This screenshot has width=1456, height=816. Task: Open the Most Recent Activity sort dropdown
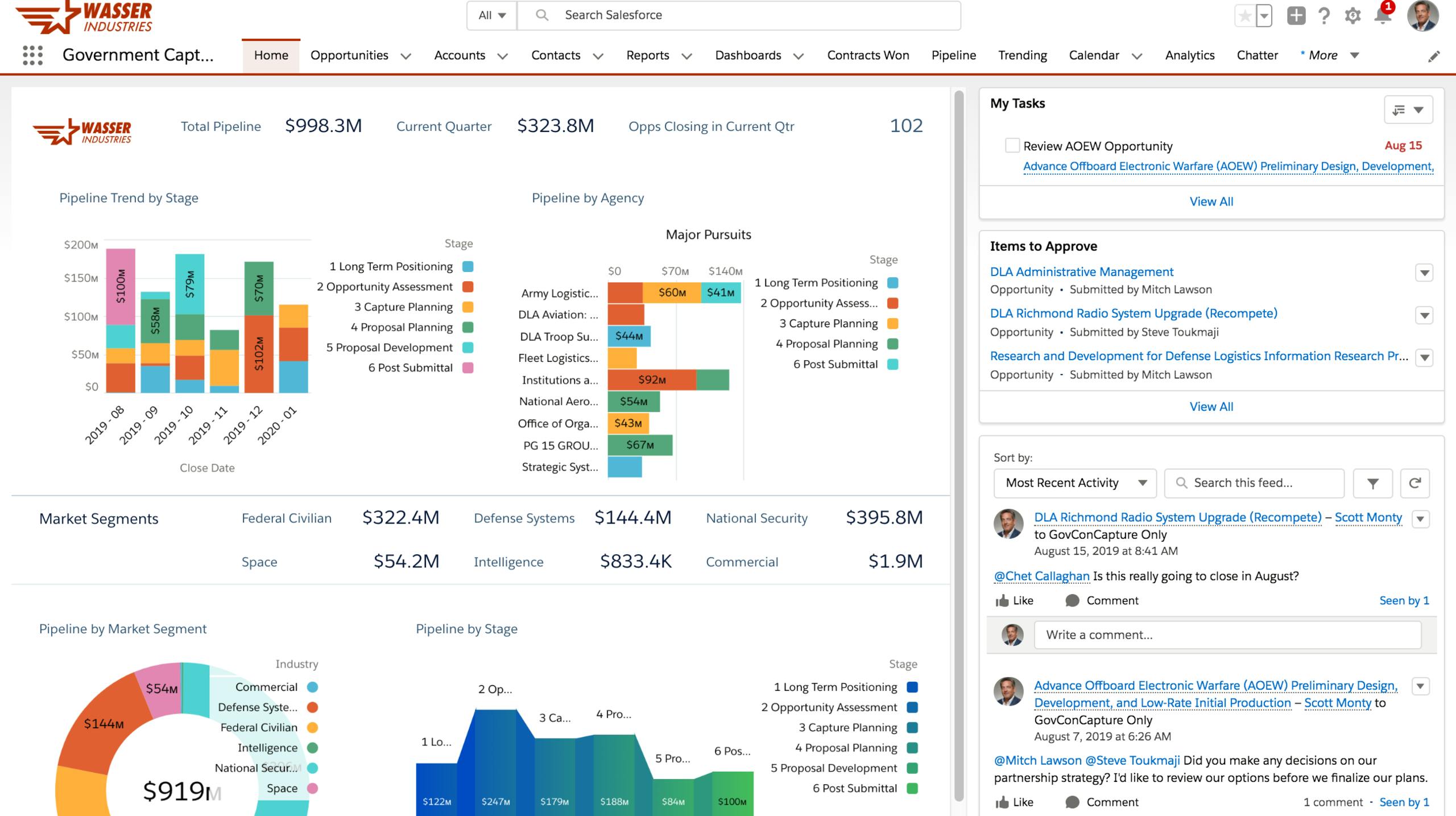coord(1075,483)
